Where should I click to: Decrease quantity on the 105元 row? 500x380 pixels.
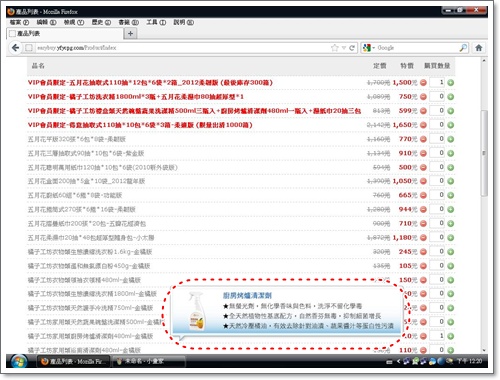(423, 266)
